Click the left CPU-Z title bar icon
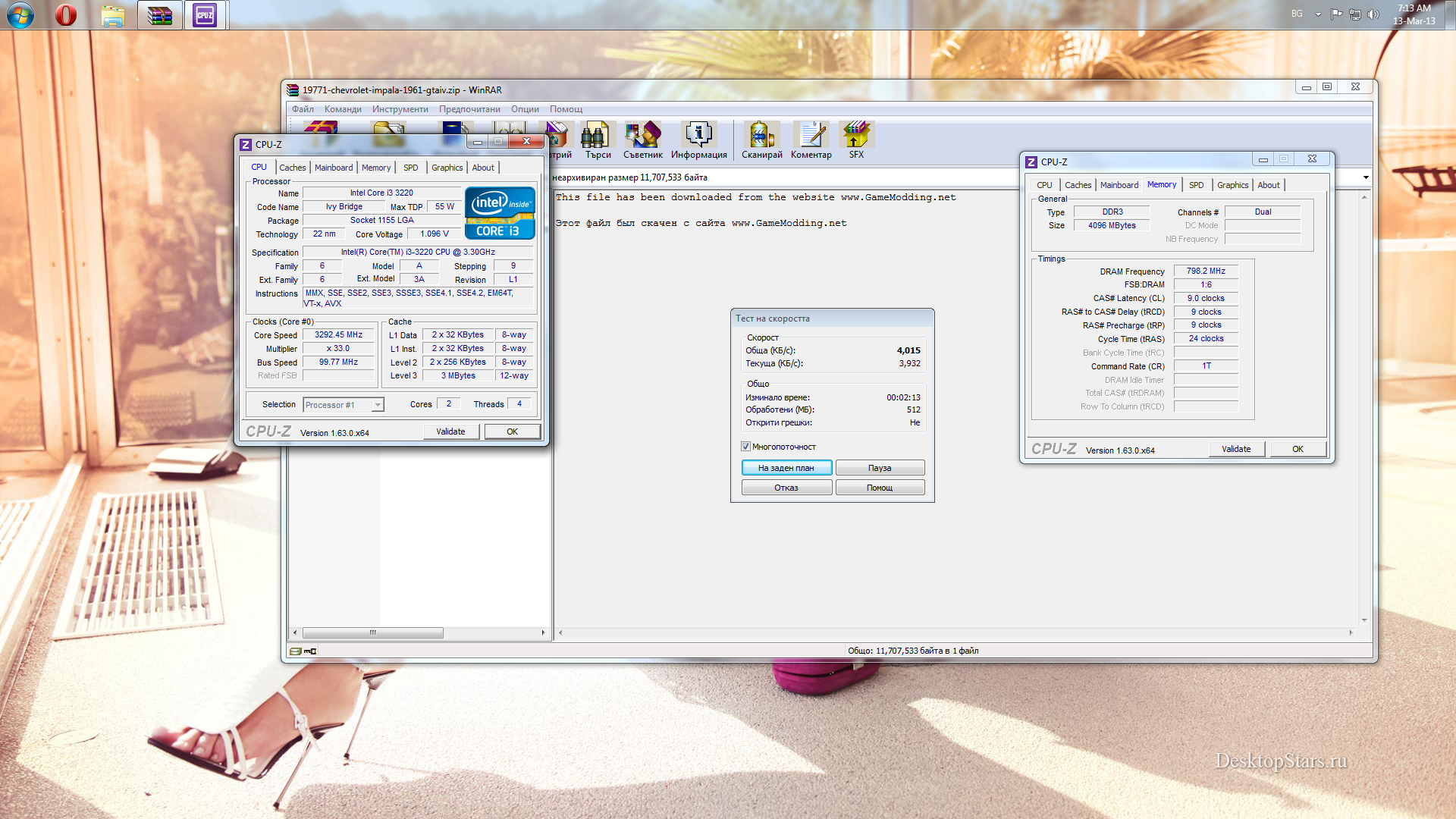The image size is (1456, 819). [x=246, y=144]
